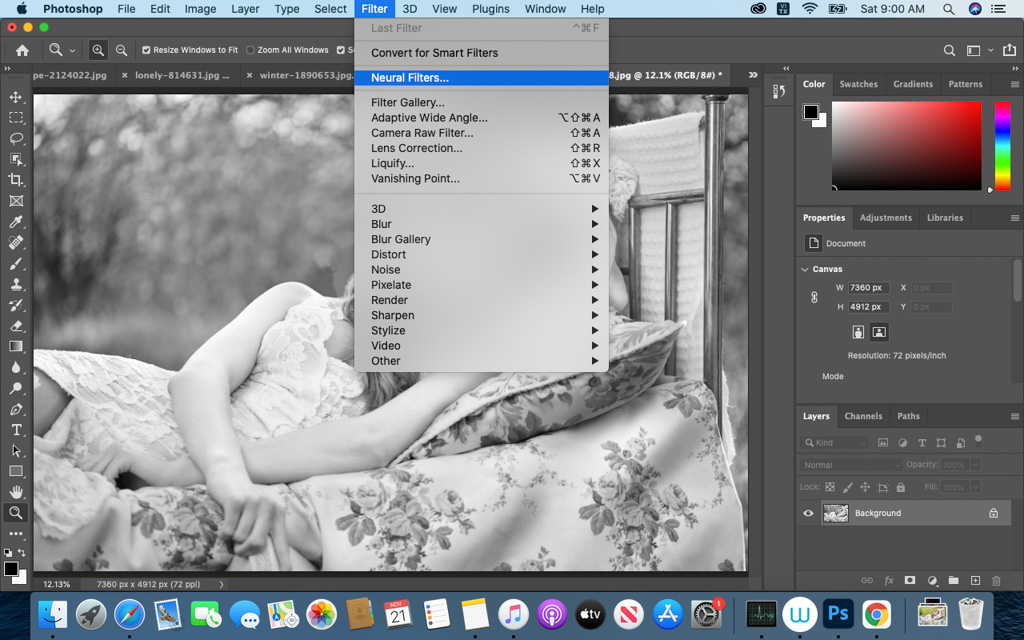Select the Zoom tool in toolbar
Image resolution: width=1024 pixels, height=640 pixels.
coord(16,513)
